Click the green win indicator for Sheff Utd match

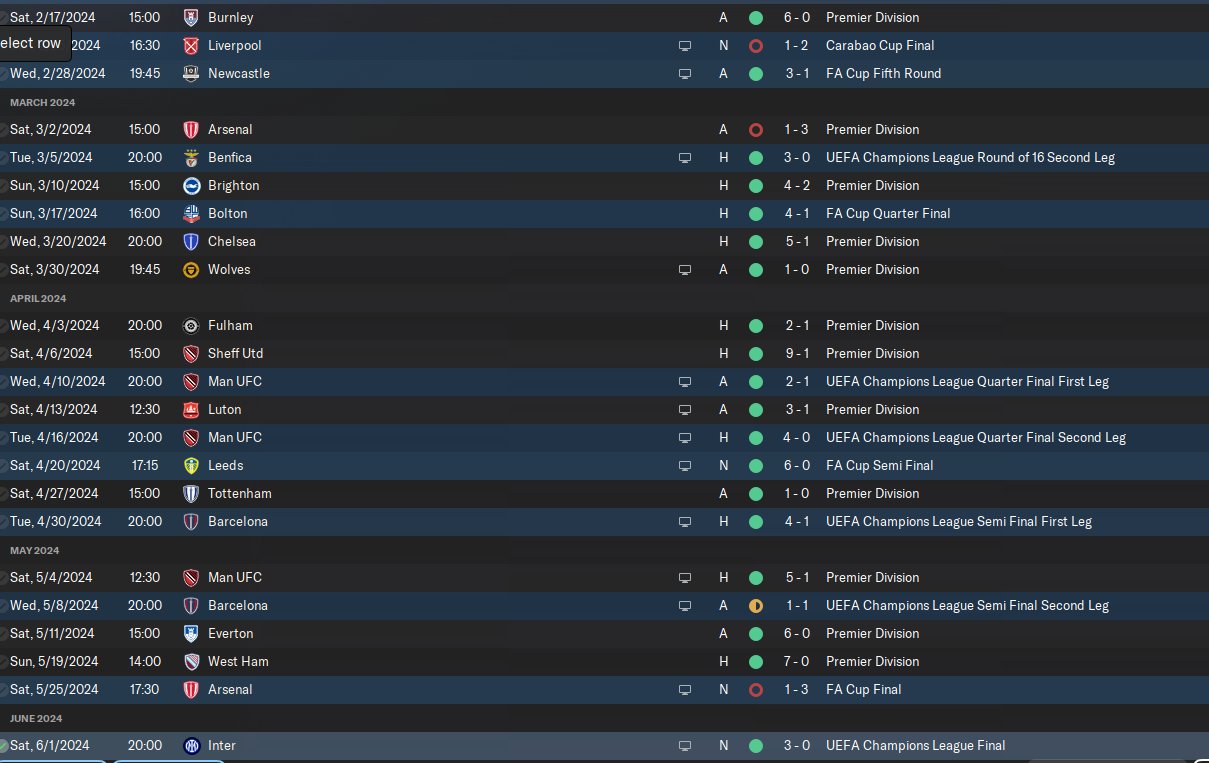755,354
